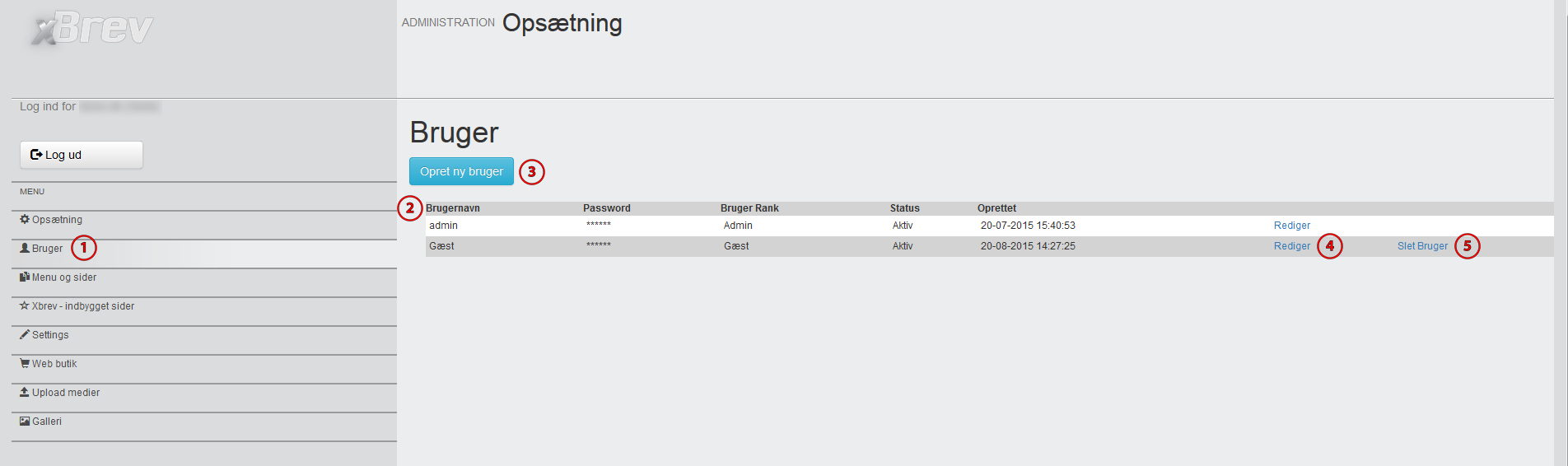
Task: Open the Menu og sider menu item
Action: [64, 277]
